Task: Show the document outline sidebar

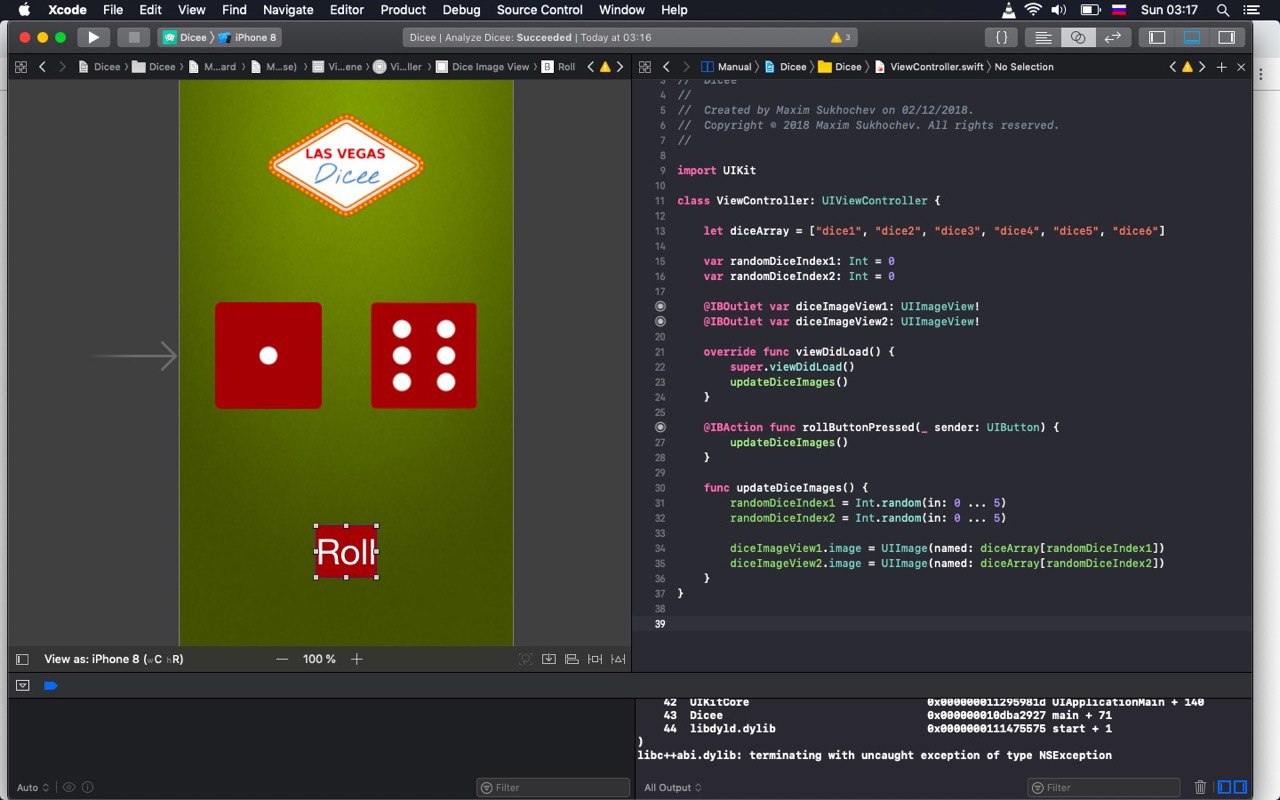Action: tap(22, 659)
